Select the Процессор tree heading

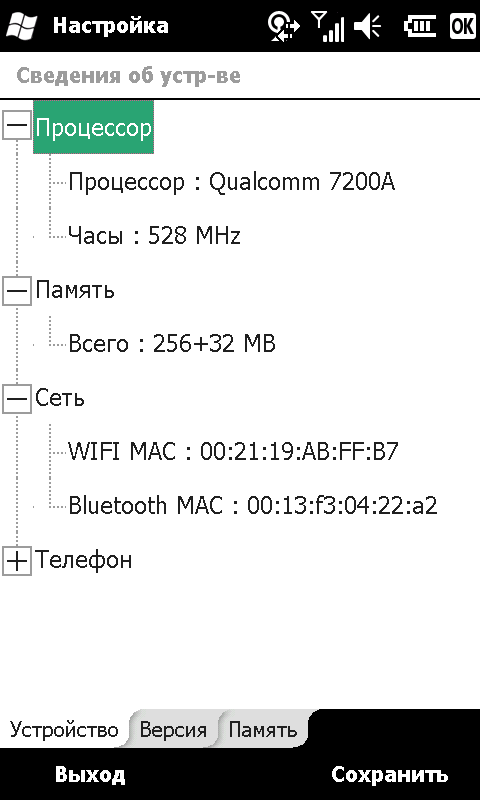(x=94, y=127)
